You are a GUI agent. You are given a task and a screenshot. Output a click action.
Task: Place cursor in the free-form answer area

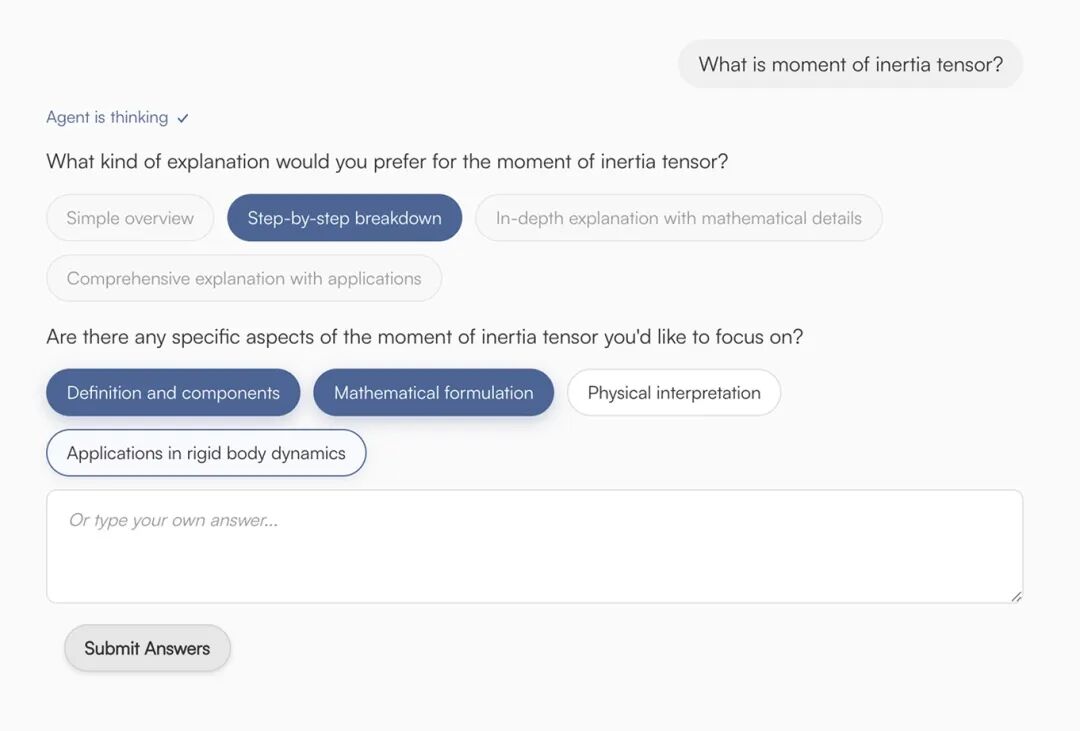(534, 565)
